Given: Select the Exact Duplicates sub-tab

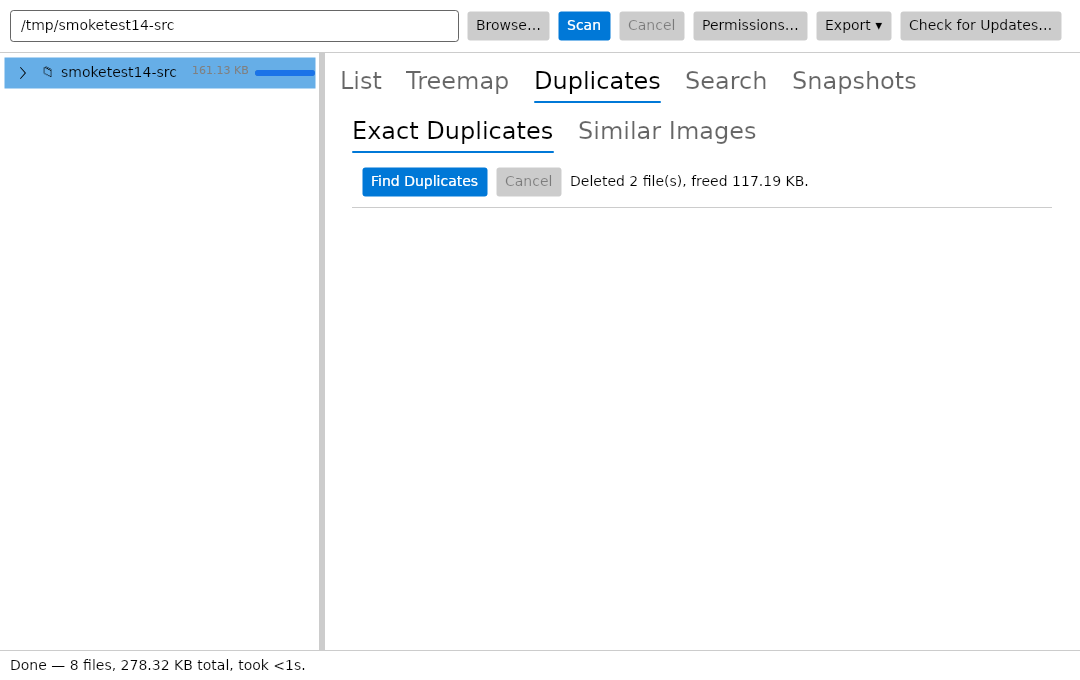Looking at the screenshot, I should click(x=453, y=131).
